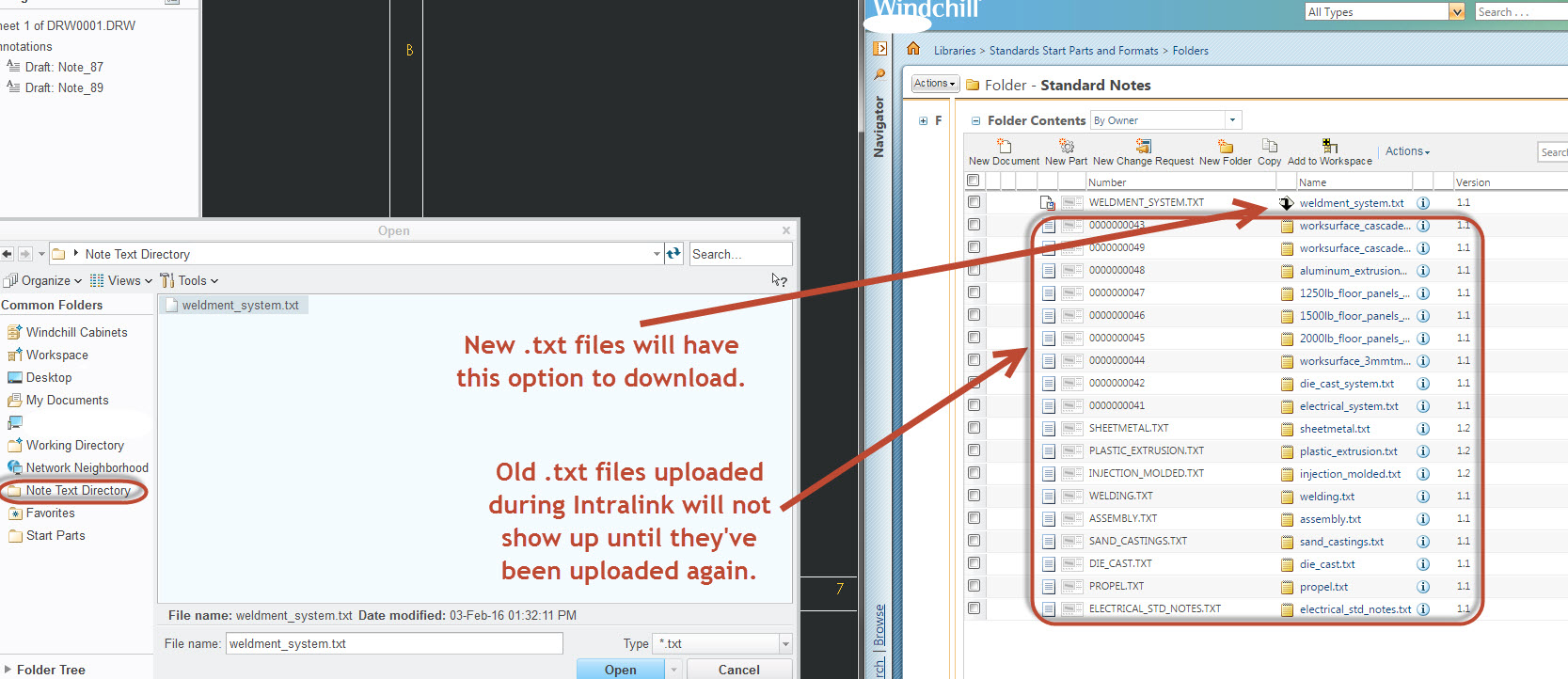Click Draft: Note_89 annotation
The image size is (1568, 679).
55,87
